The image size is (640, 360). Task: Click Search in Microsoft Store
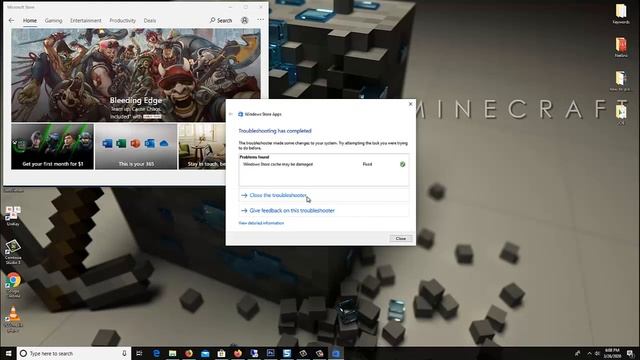221,20
